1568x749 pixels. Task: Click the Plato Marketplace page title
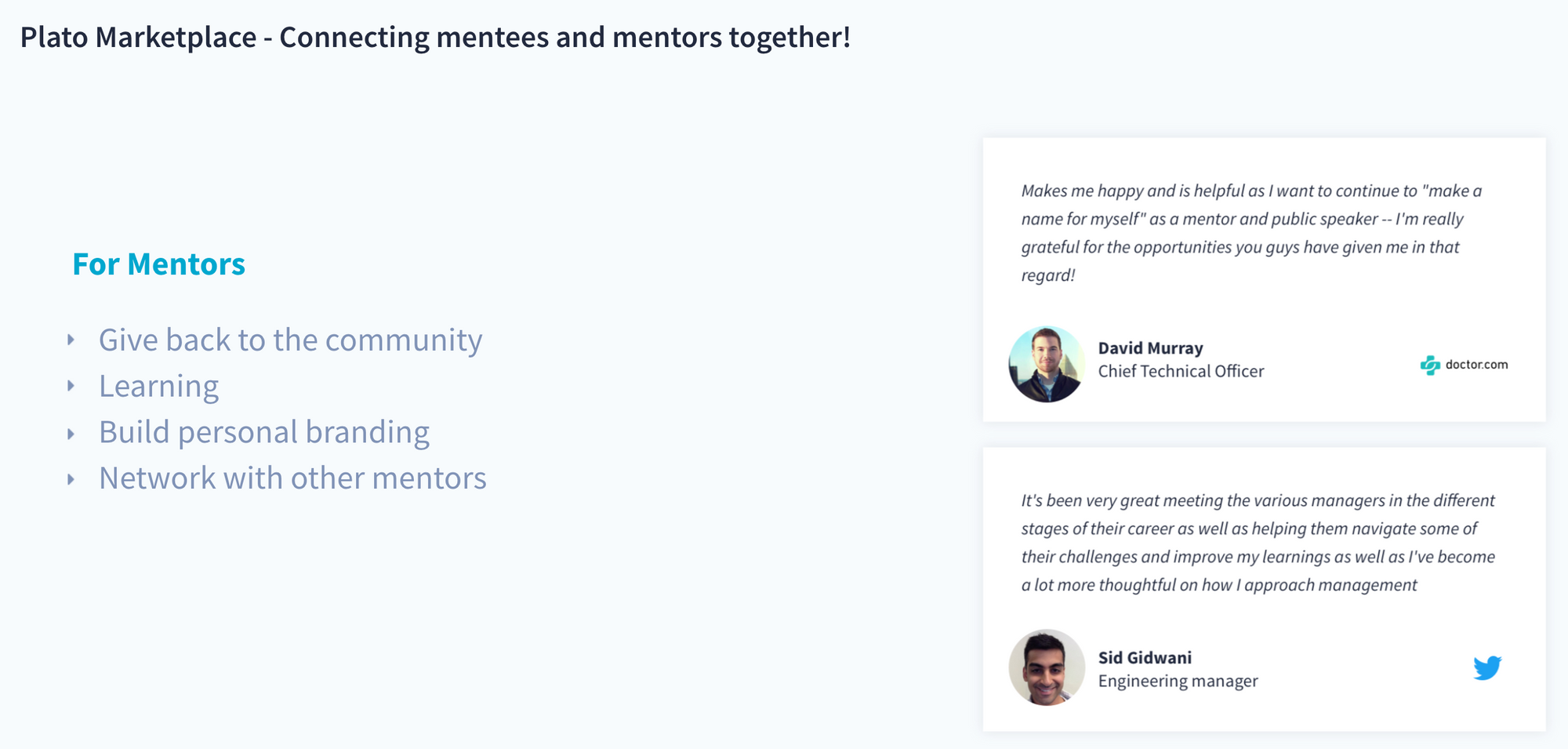435,37
